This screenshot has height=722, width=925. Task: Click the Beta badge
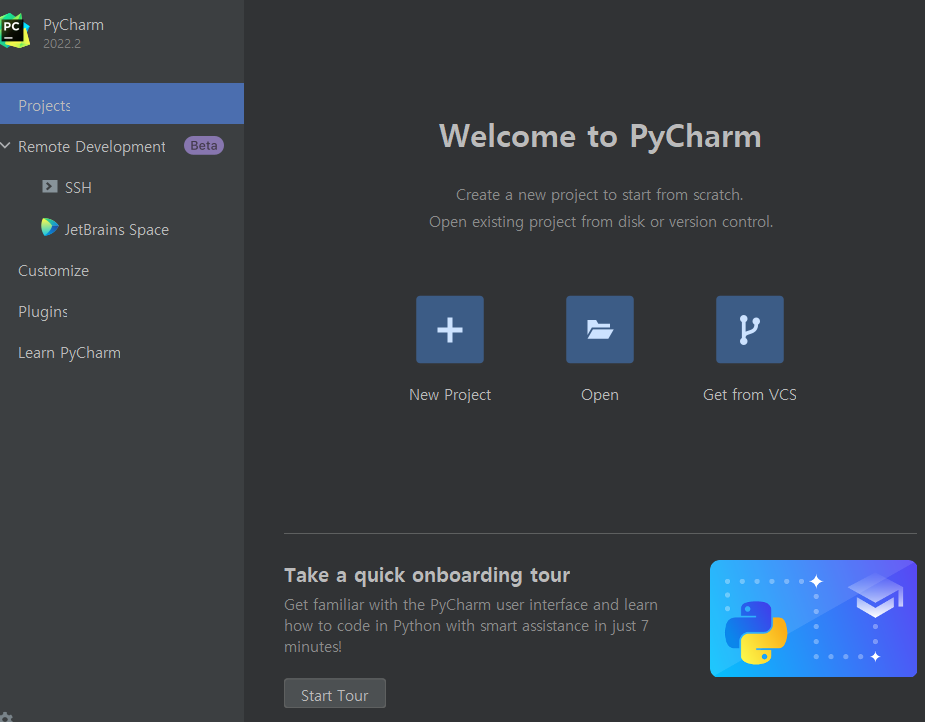pyautogui.click(x=204, y=146)
